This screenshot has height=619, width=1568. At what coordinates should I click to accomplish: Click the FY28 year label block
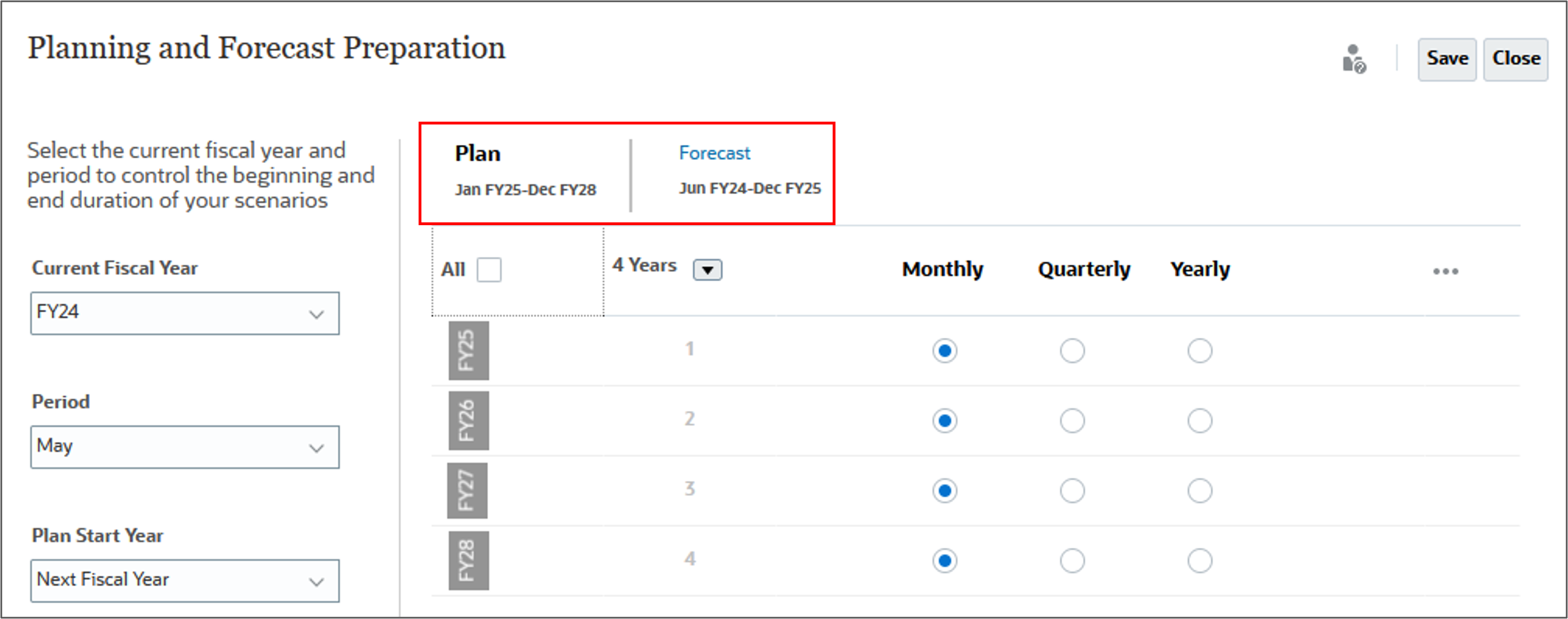coord(468,561)
